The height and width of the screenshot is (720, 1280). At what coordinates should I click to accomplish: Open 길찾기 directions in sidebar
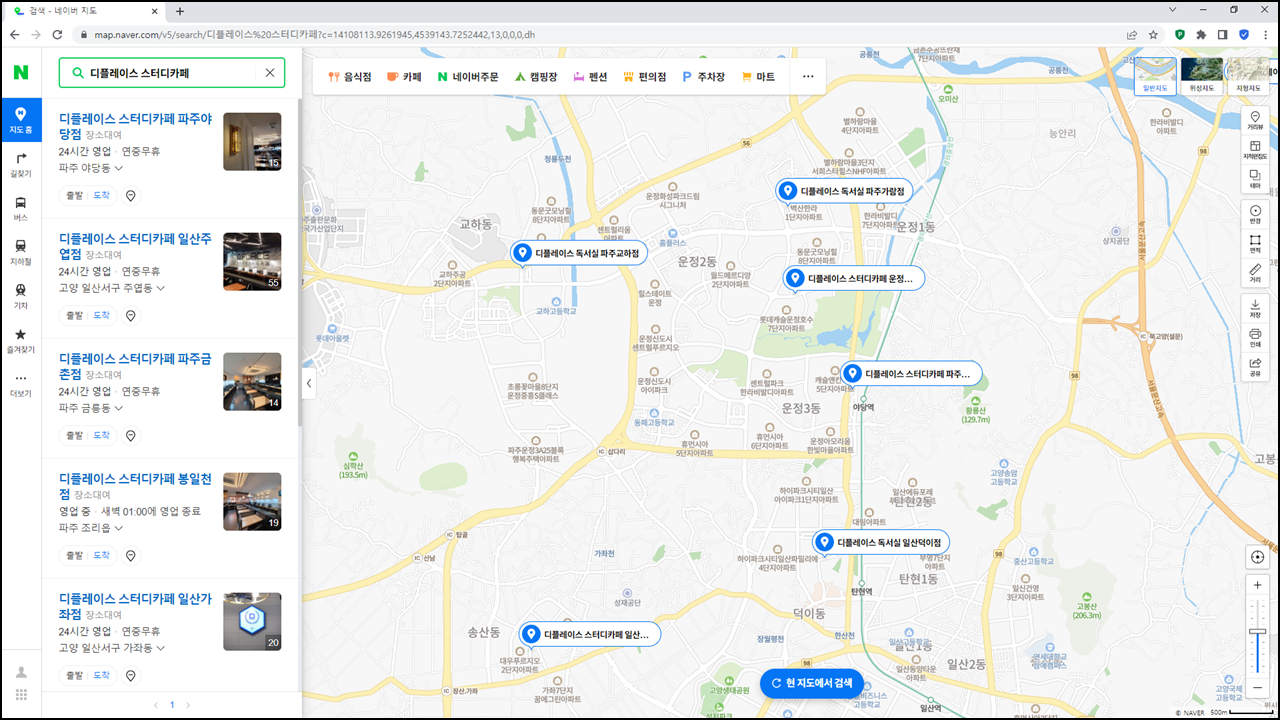pyautogui.click(x=21, y=164)
